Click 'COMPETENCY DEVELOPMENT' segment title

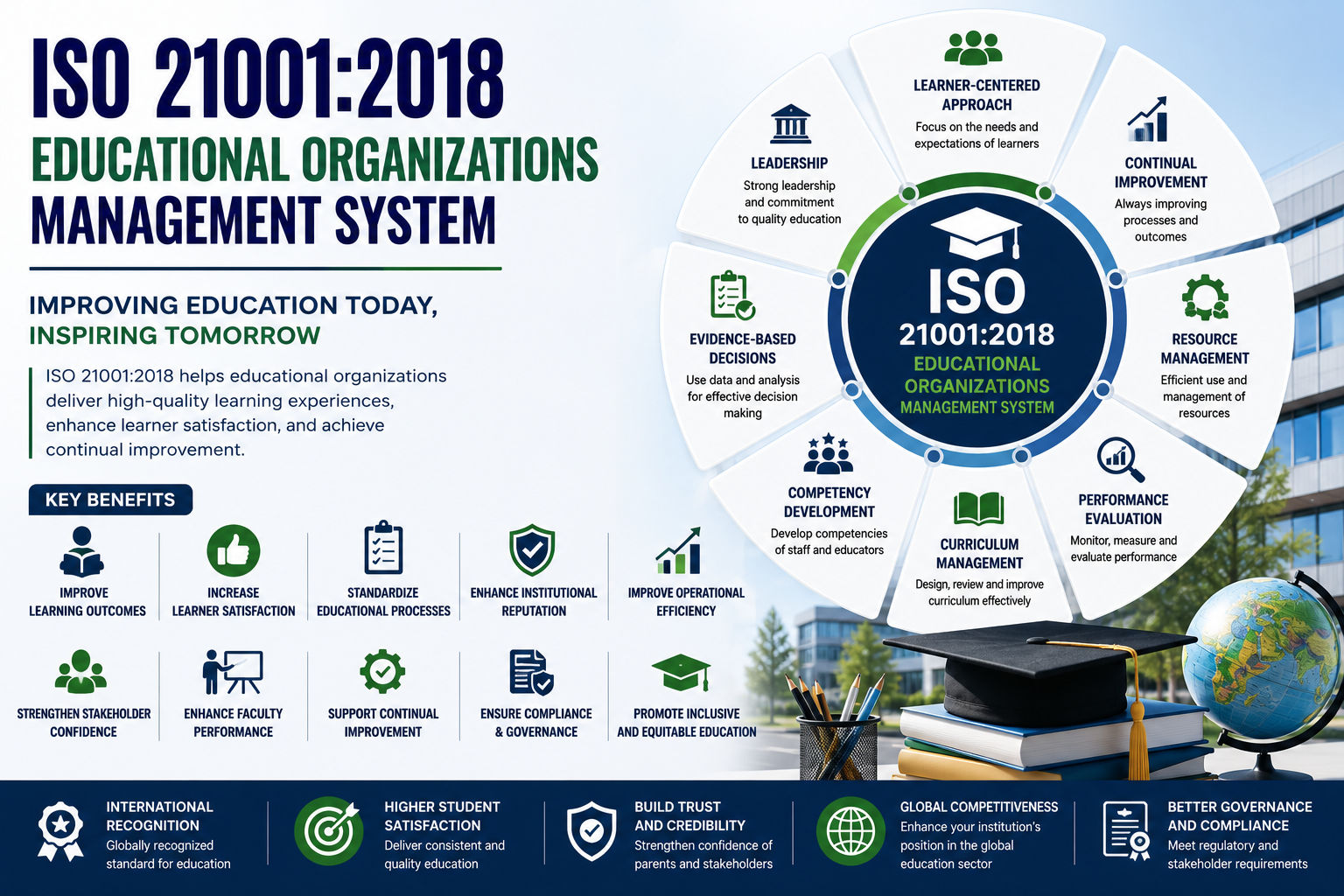click(x=829, y=502)
